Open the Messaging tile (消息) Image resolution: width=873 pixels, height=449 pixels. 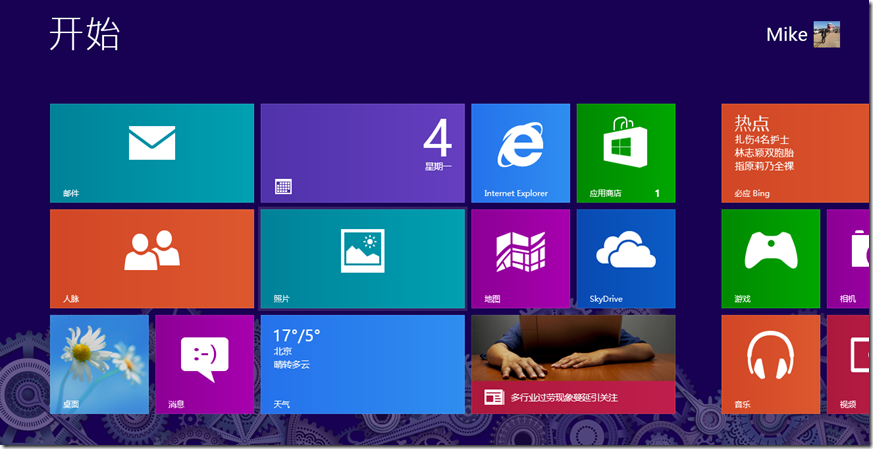click(204, 364)
